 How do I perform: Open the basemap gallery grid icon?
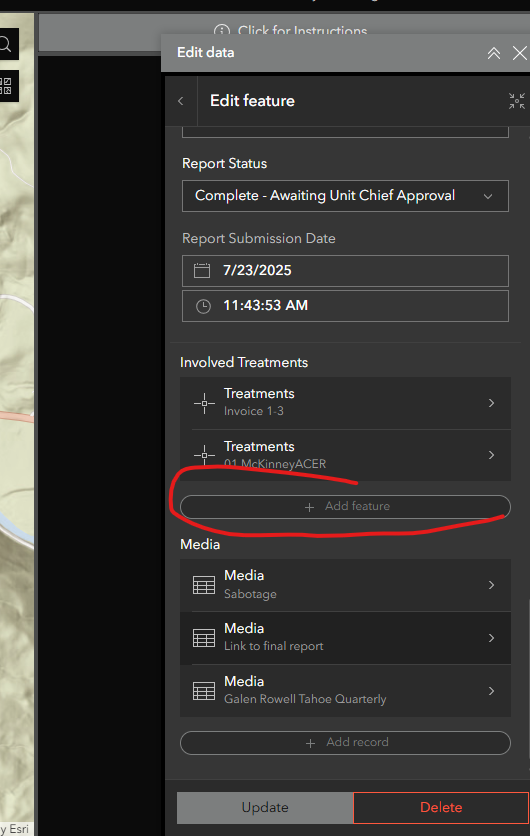(x=6, y=86)
